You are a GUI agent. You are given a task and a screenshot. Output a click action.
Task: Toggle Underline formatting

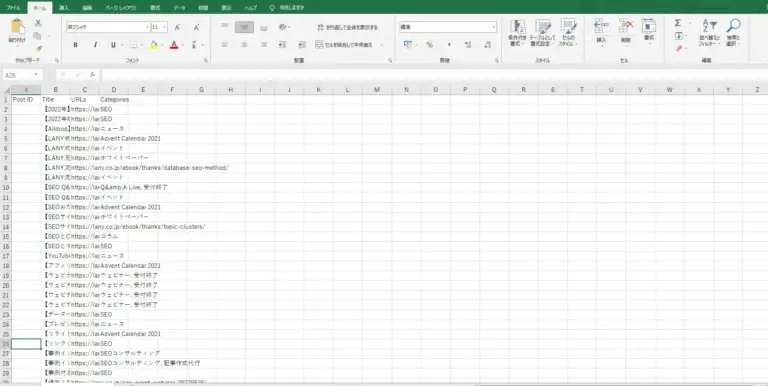113,45
